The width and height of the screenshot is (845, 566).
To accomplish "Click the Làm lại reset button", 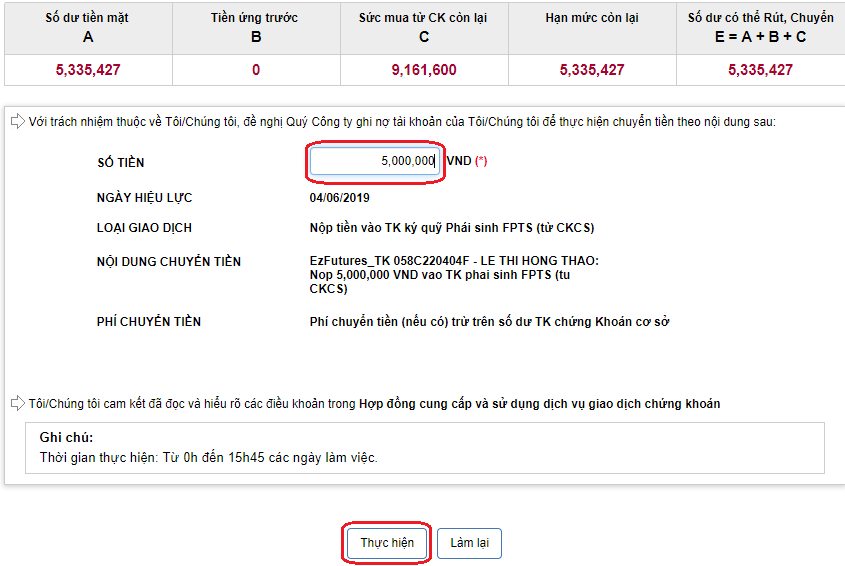I will click(x=469, y=543).
